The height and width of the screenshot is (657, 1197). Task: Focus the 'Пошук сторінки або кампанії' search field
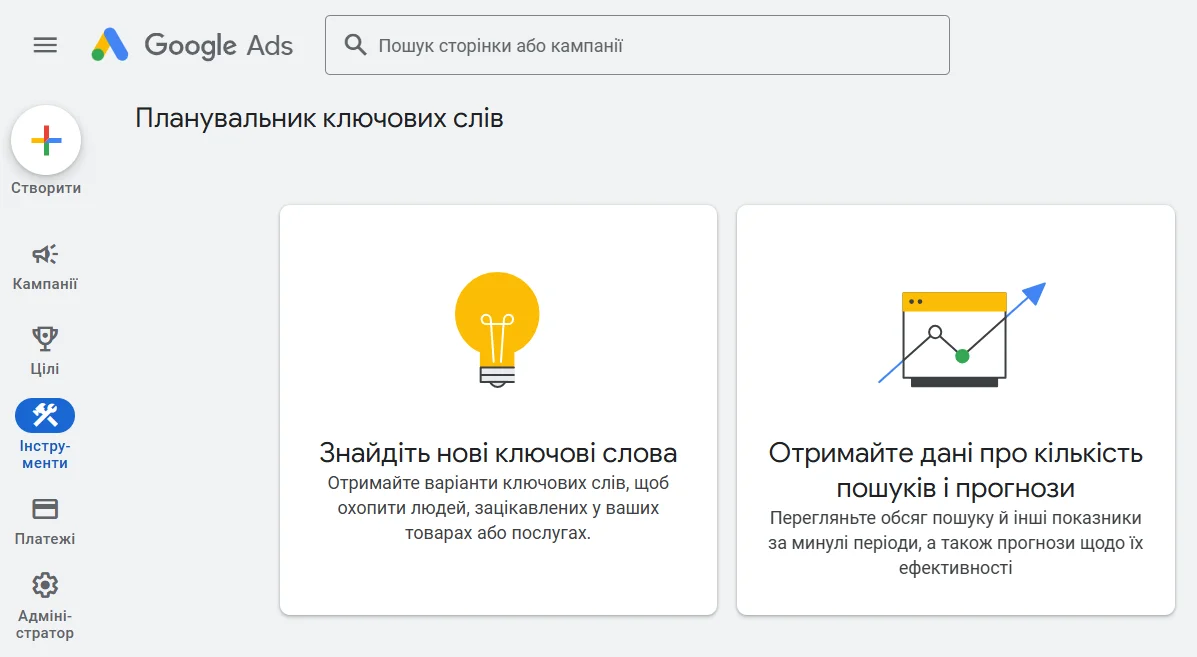click(650, 45)
